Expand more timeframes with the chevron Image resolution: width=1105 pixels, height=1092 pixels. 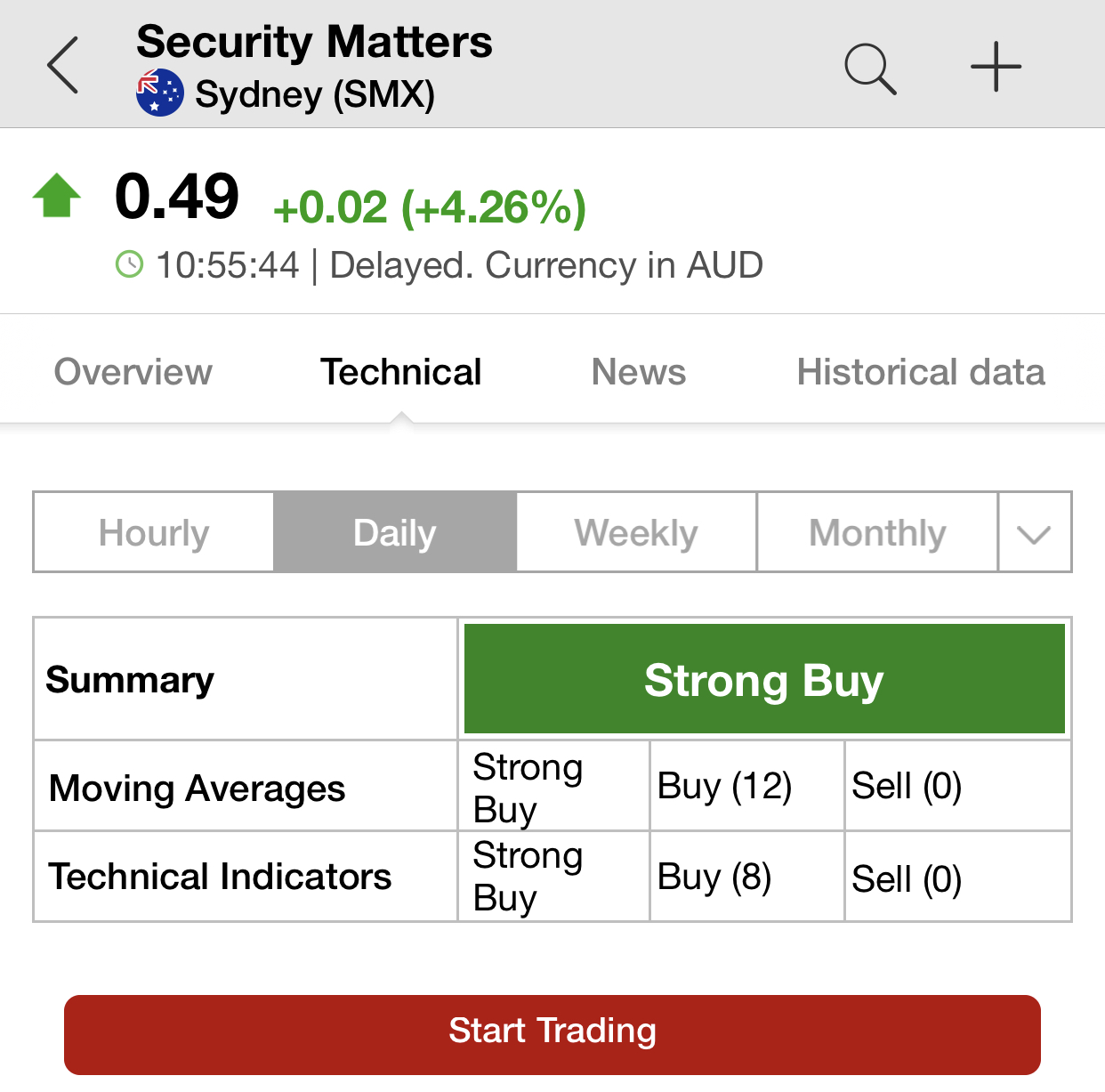pyautogui.click(x=1035, y=532)
